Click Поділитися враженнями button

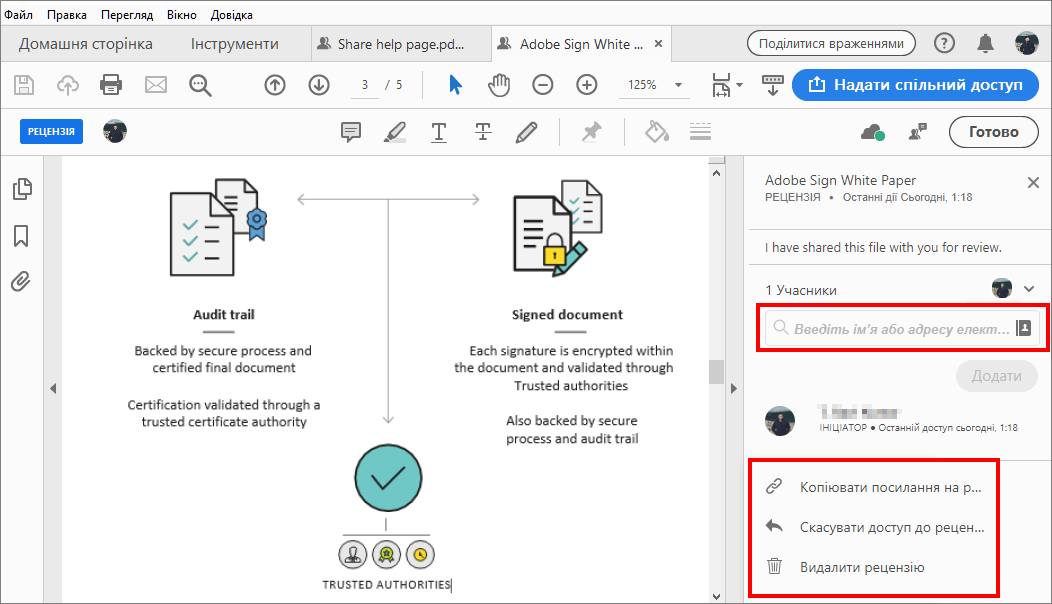tap(831, 44)
